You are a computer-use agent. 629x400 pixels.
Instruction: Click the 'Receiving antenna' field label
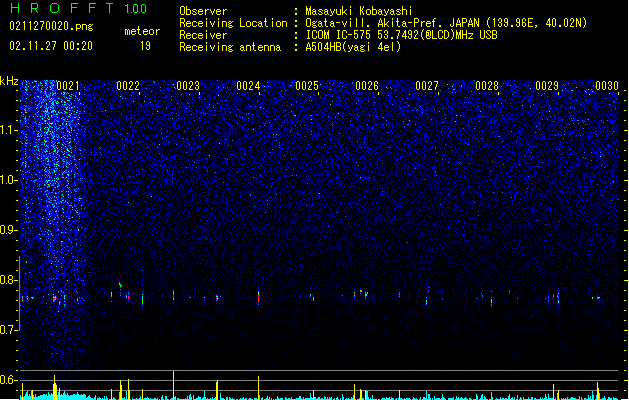230,47
